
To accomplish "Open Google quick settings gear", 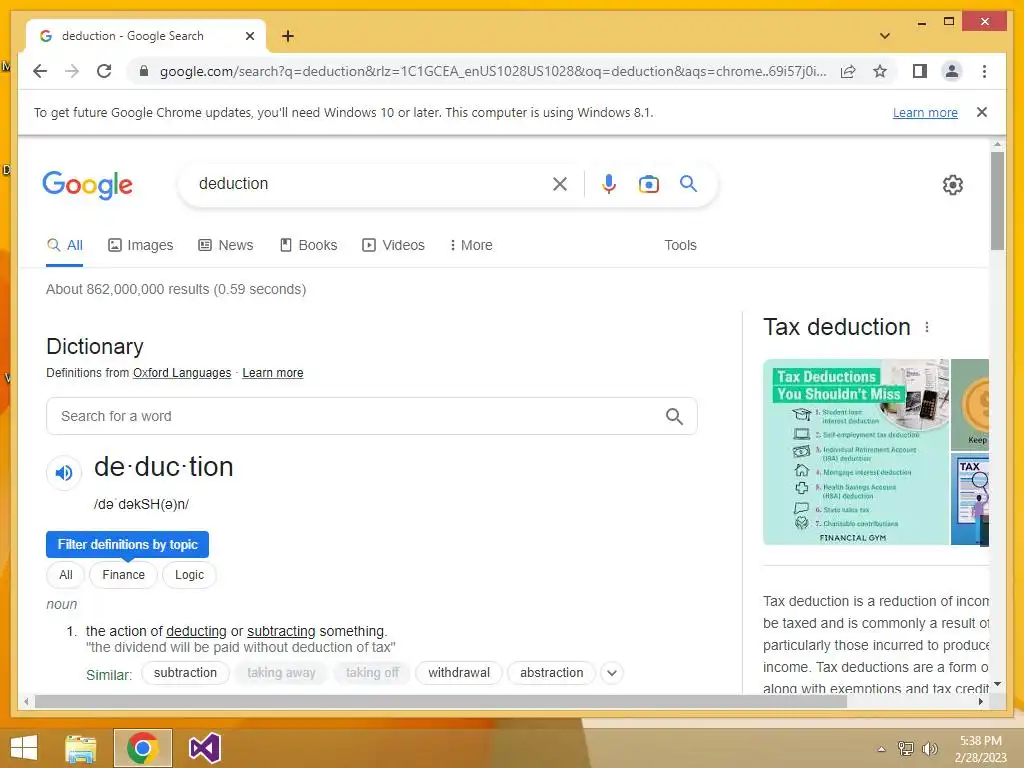I will (953, 185).
